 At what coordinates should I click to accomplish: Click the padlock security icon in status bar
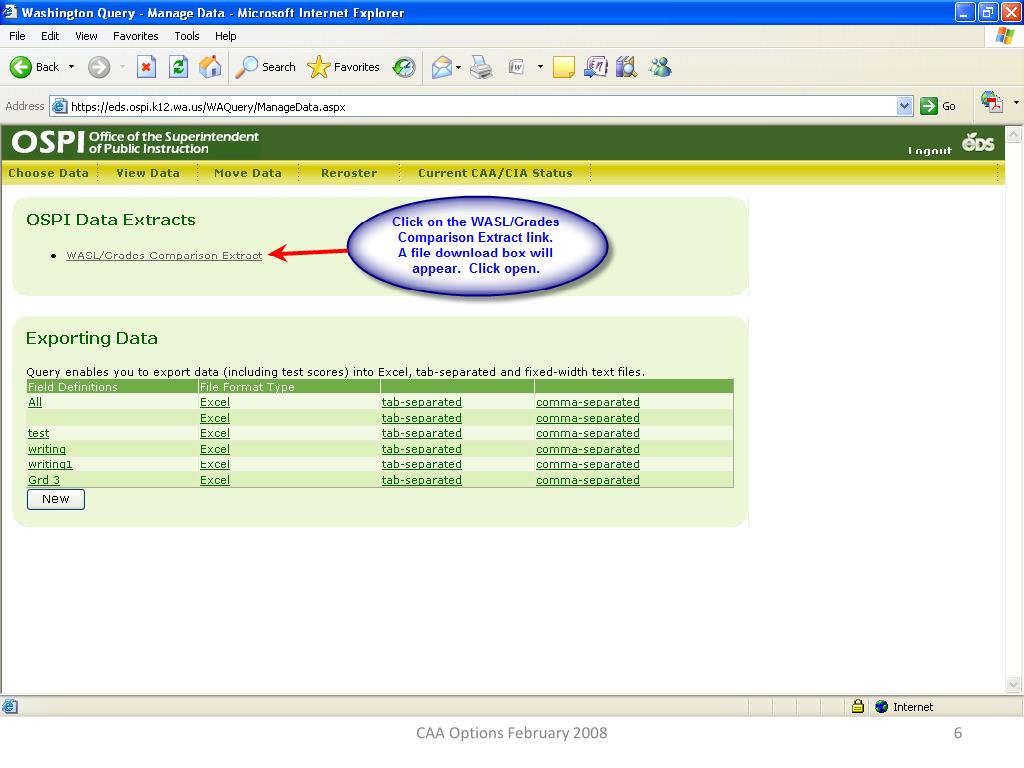(857, 707)
